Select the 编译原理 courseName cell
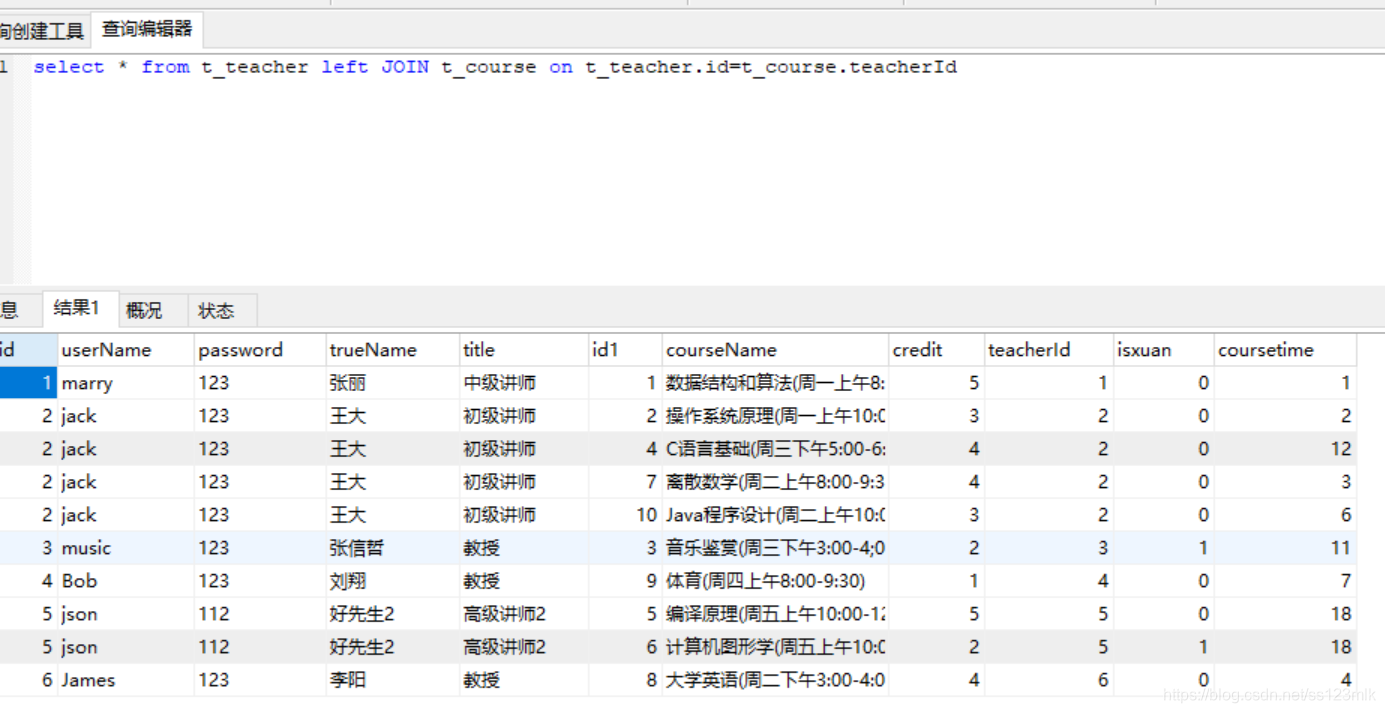1385x713 pixels. (x=775, y=614)
